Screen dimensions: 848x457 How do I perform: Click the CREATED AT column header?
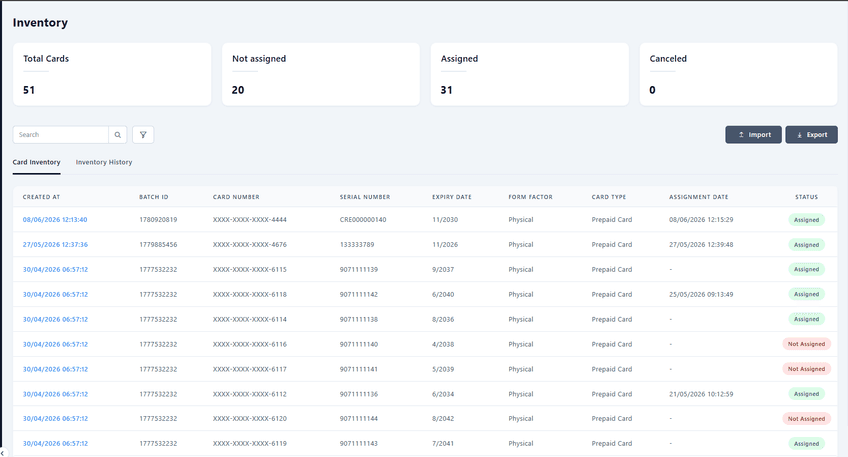(41, 197)
